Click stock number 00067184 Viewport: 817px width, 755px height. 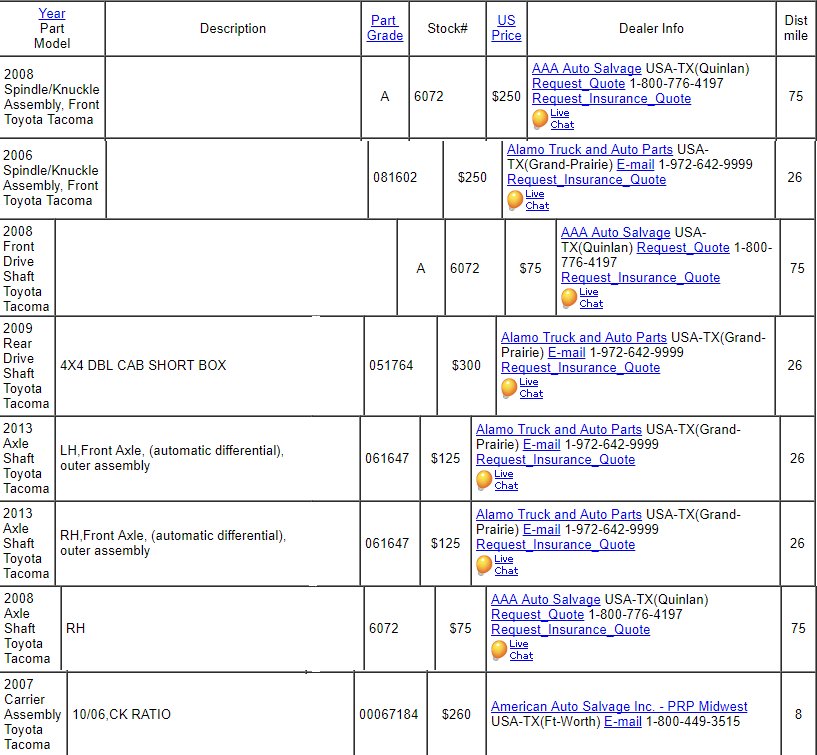389,714
